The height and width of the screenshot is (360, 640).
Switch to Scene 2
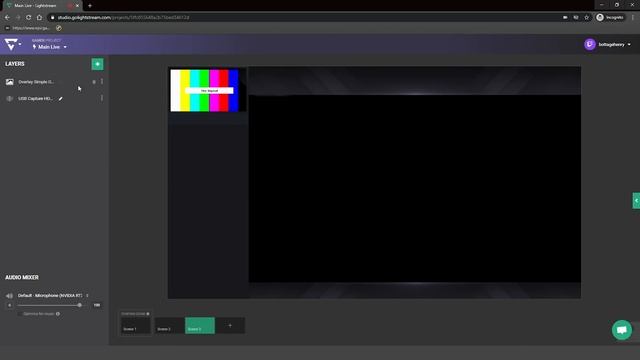click(169, 326)
